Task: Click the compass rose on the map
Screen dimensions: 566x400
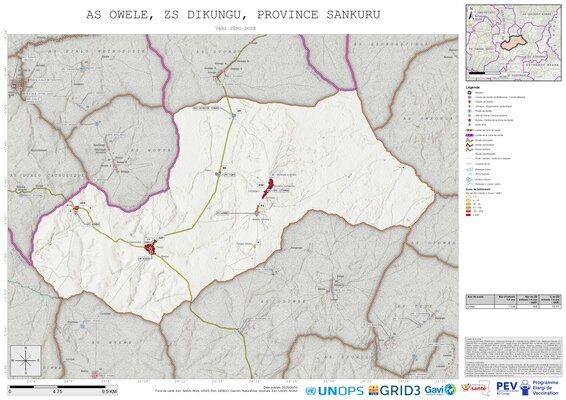Action: 25,360
